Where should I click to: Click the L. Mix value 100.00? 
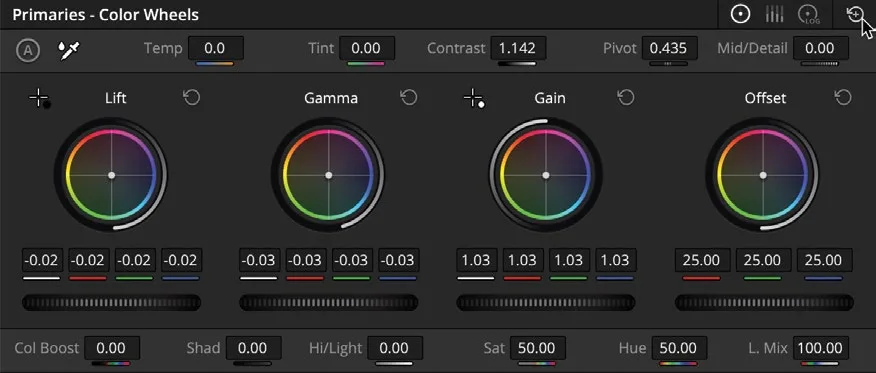click(x=821, y=348)
